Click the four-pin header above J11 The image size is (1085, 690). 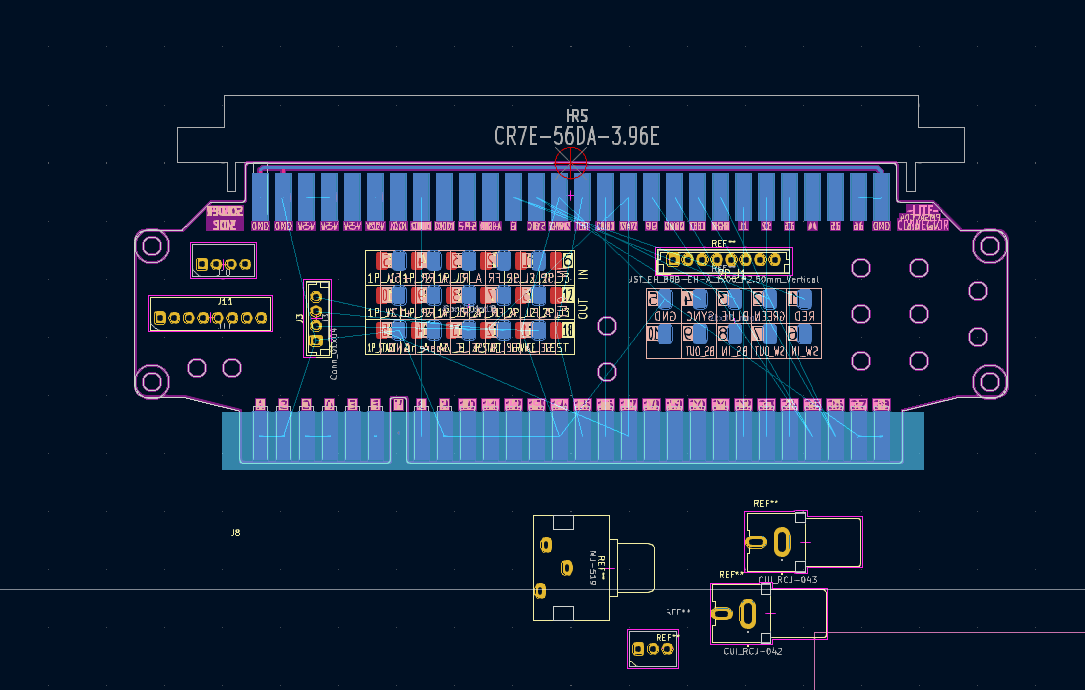pyautogui.click(x=224, y=260)
